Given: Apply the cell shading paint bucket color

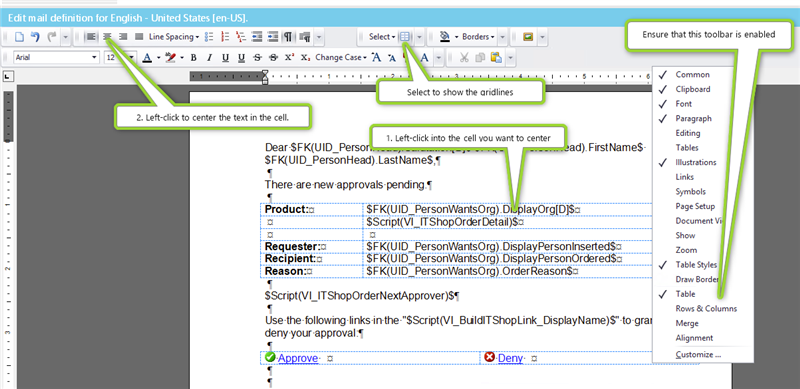Looking at the screenshot, I should click(444, 37).
